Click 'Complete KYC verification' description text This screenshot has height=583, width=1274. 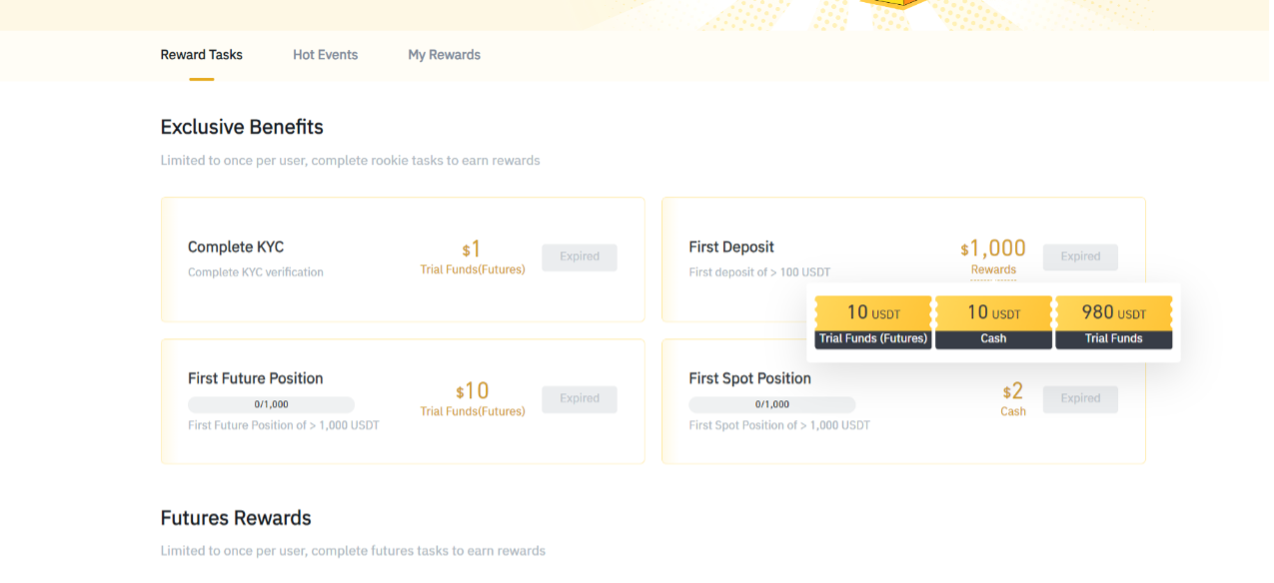coord(256,272)
